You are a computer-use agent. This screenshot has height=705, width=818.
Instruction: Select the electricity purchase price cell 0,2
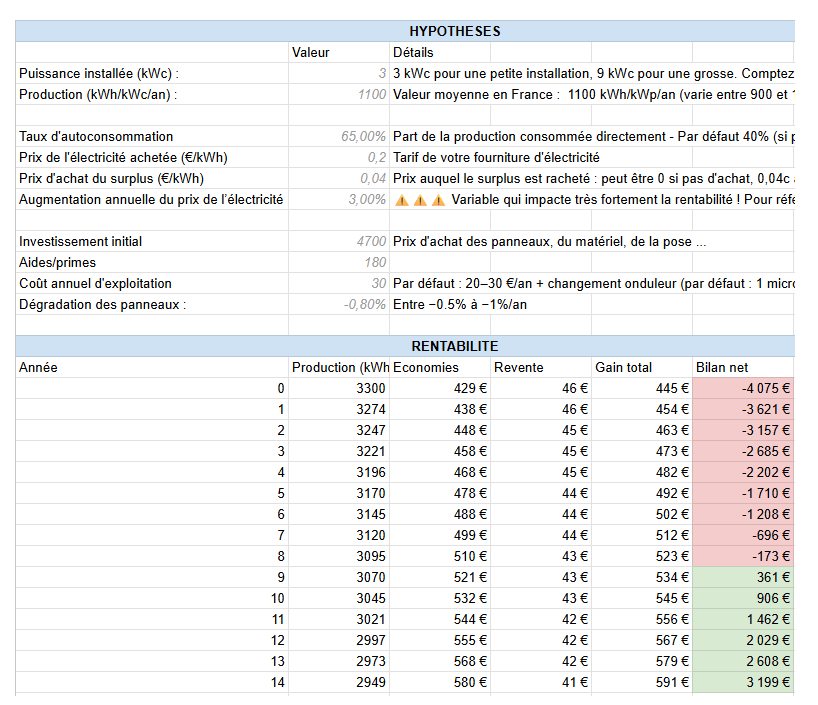[x=339, y=157]
